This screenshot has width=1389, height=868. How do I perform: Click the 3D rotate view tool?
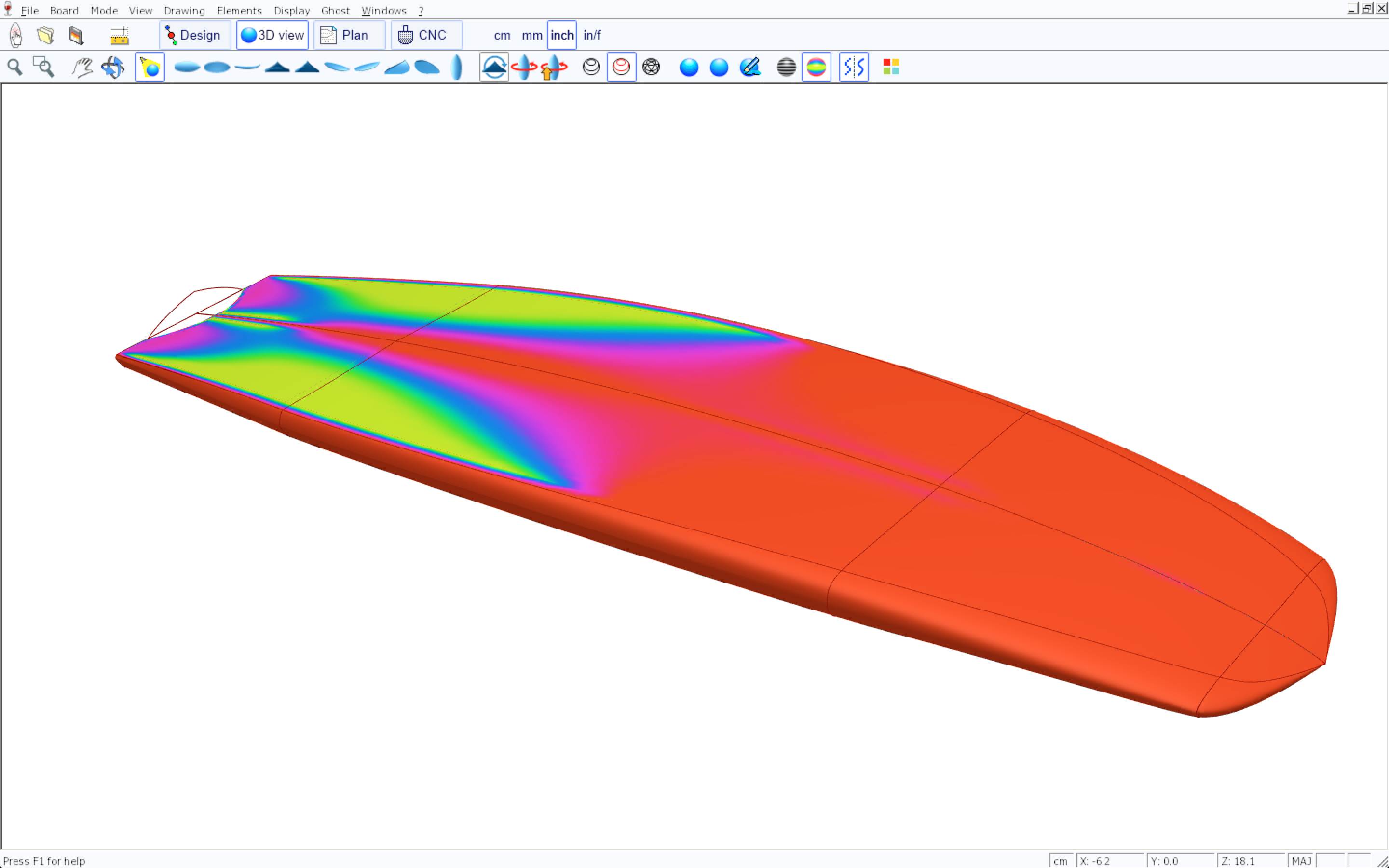112,67
